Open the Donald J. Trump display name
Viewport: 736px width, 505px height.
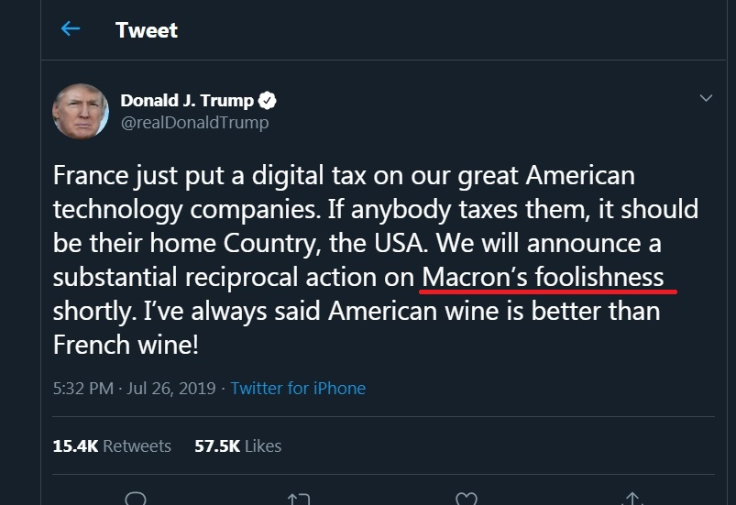(x=187, y=100)
